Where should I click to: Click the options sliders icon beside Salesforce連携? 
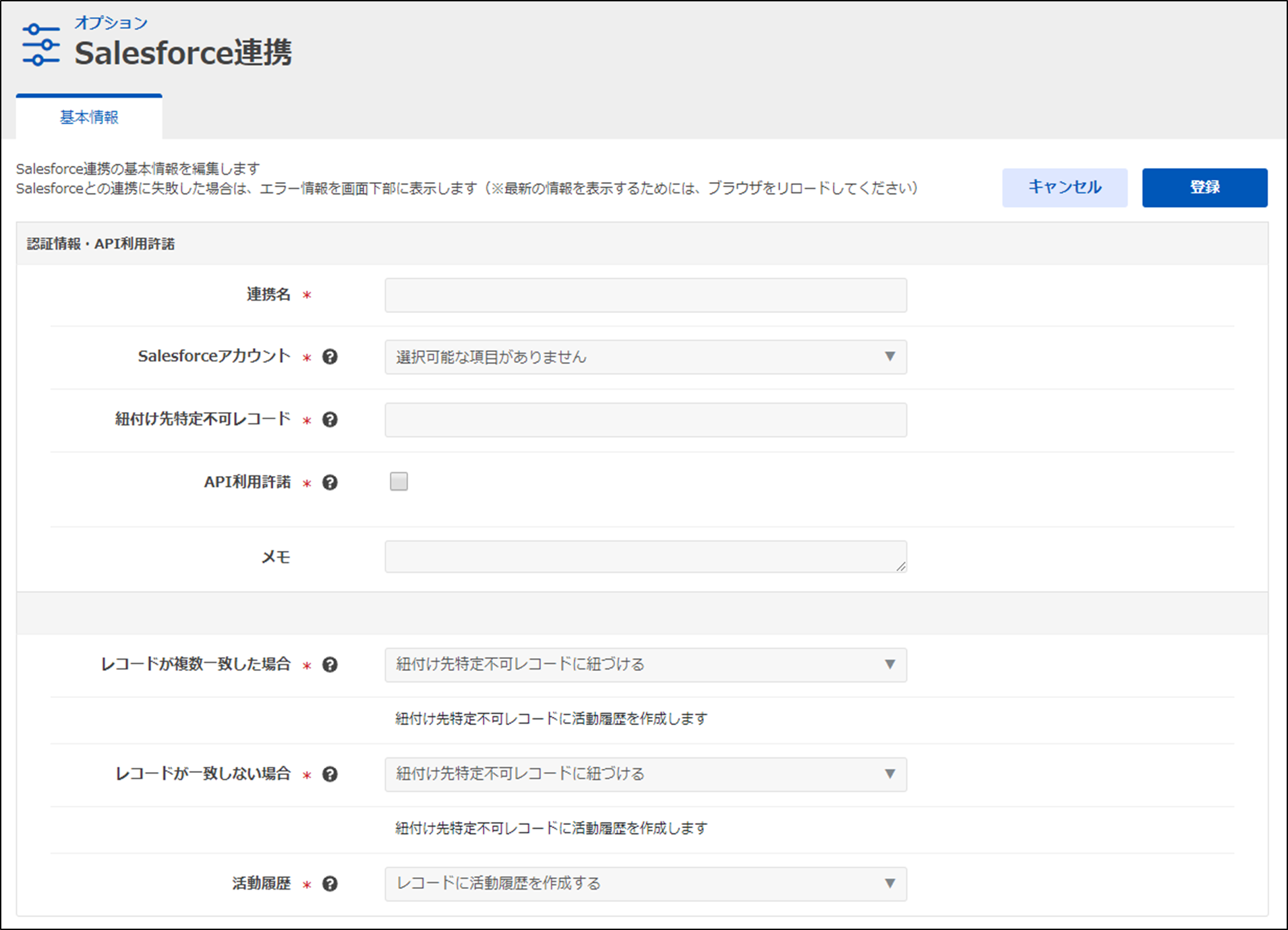[40, 45]
